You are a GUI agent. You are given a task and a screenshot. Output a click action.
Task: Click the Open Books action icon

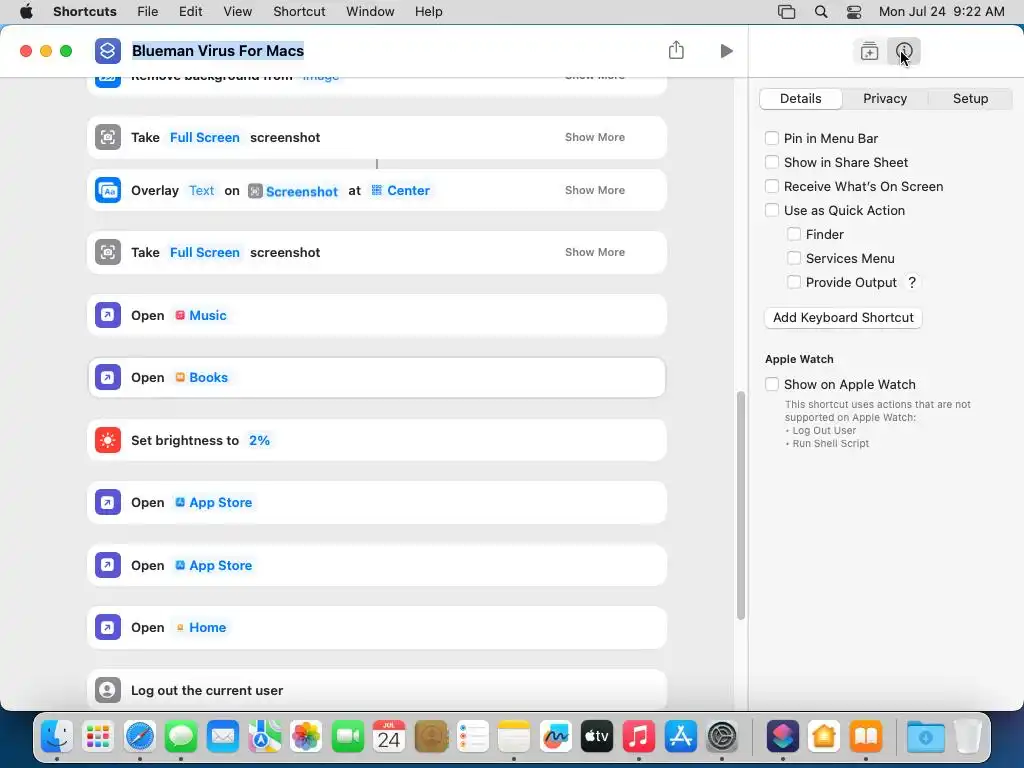tap(108, 377)
